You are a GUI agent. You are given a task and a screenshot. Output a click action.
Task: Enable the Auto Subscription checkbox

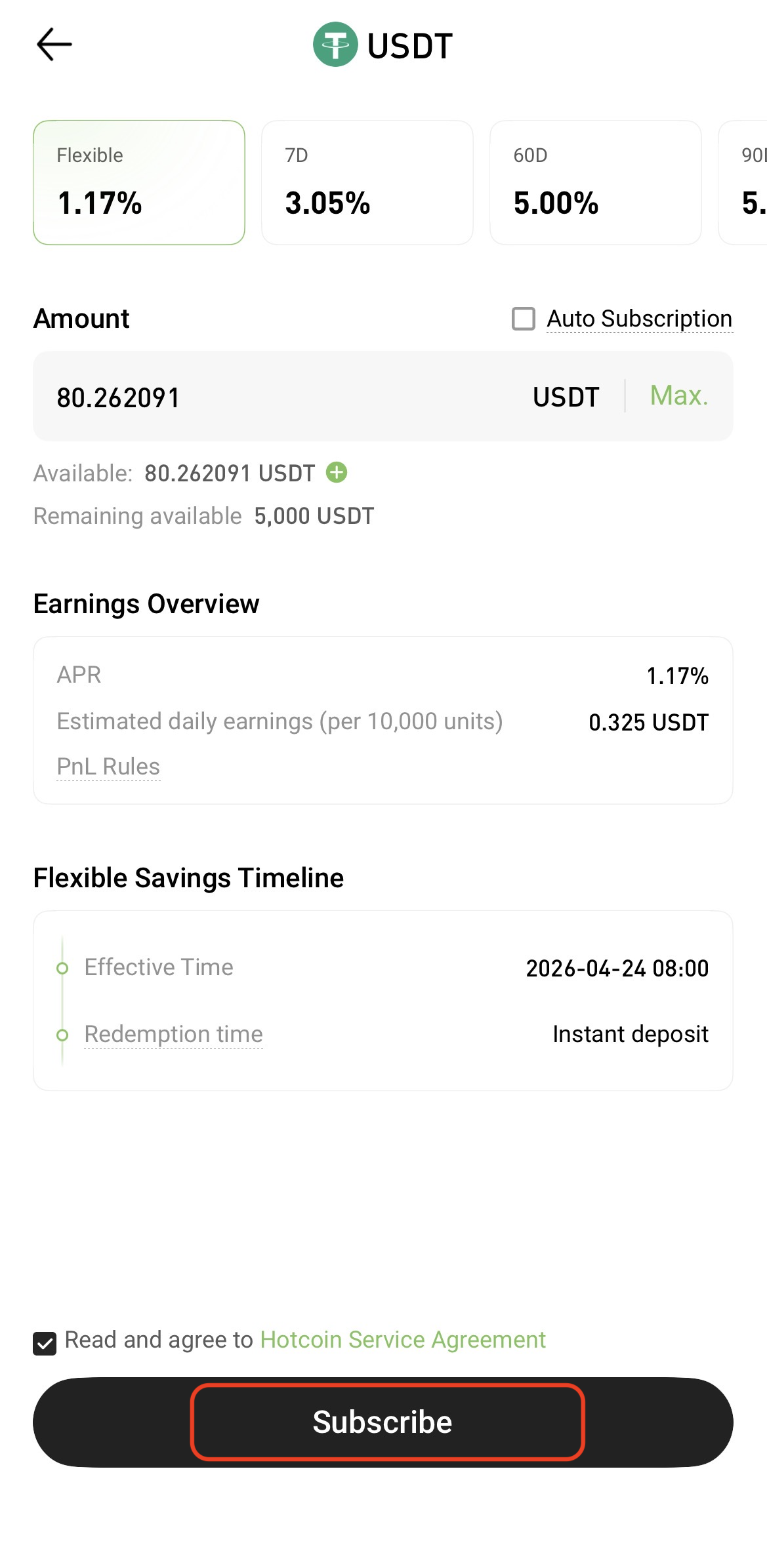pyautogui.click(x=524, y=319)
